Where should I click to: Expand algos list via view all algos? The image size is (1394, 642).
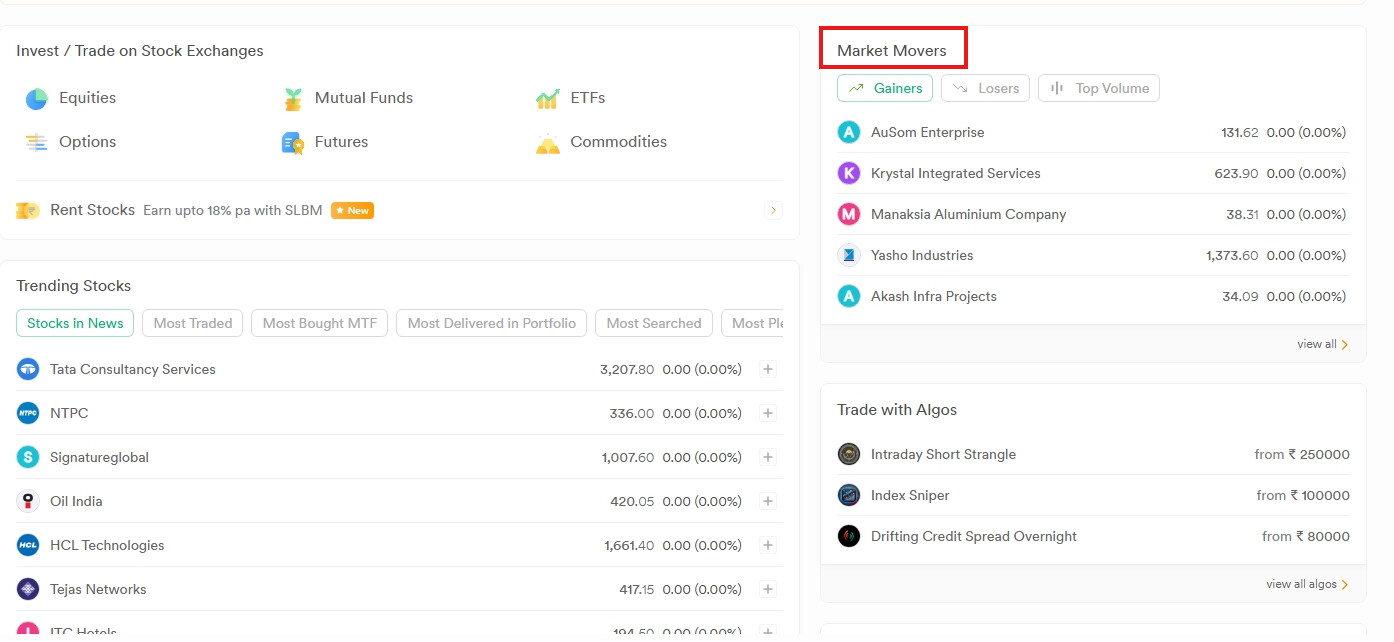pos(1306,585)
